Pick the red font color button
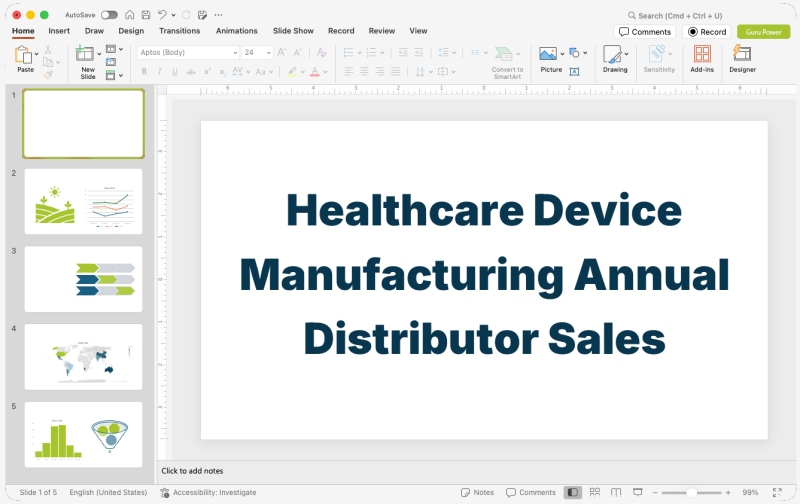Viewport: 800px width, 504px height. [x=315, y=72]
